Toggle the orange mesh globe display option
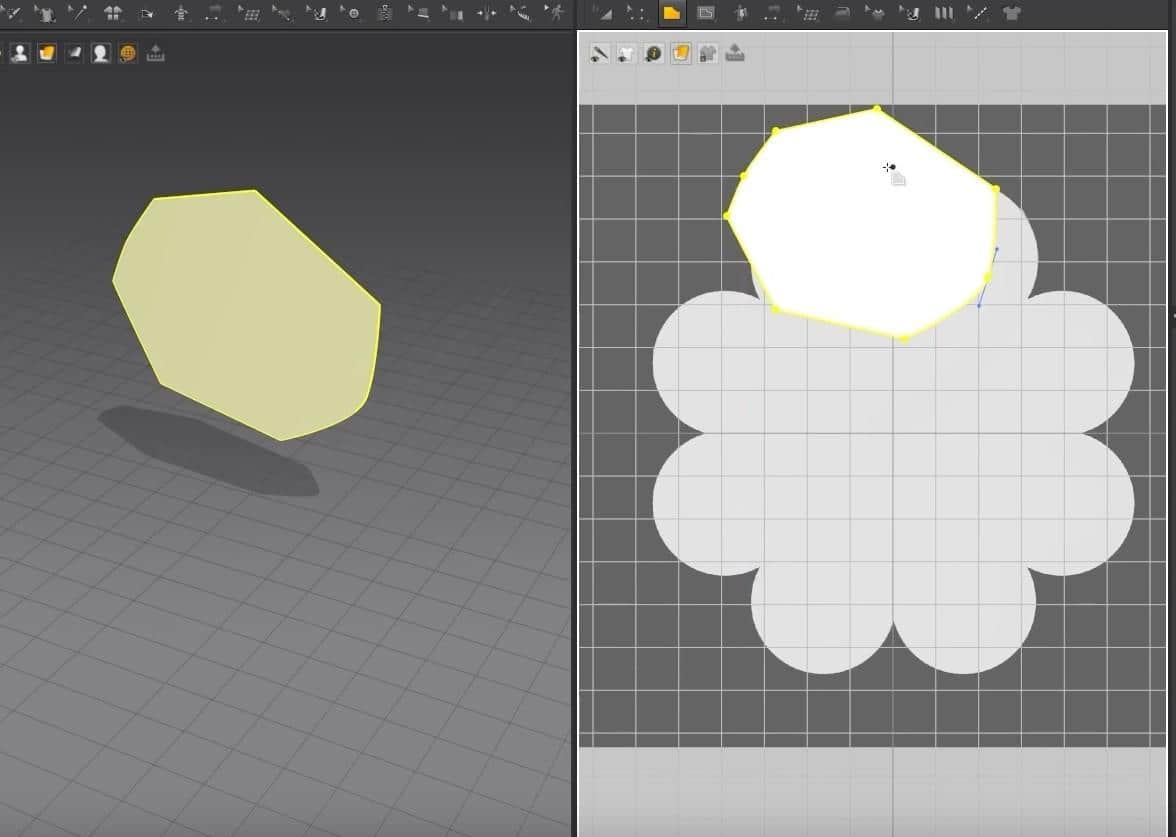The image size is (1176, 837). click(x=128, y=53)
